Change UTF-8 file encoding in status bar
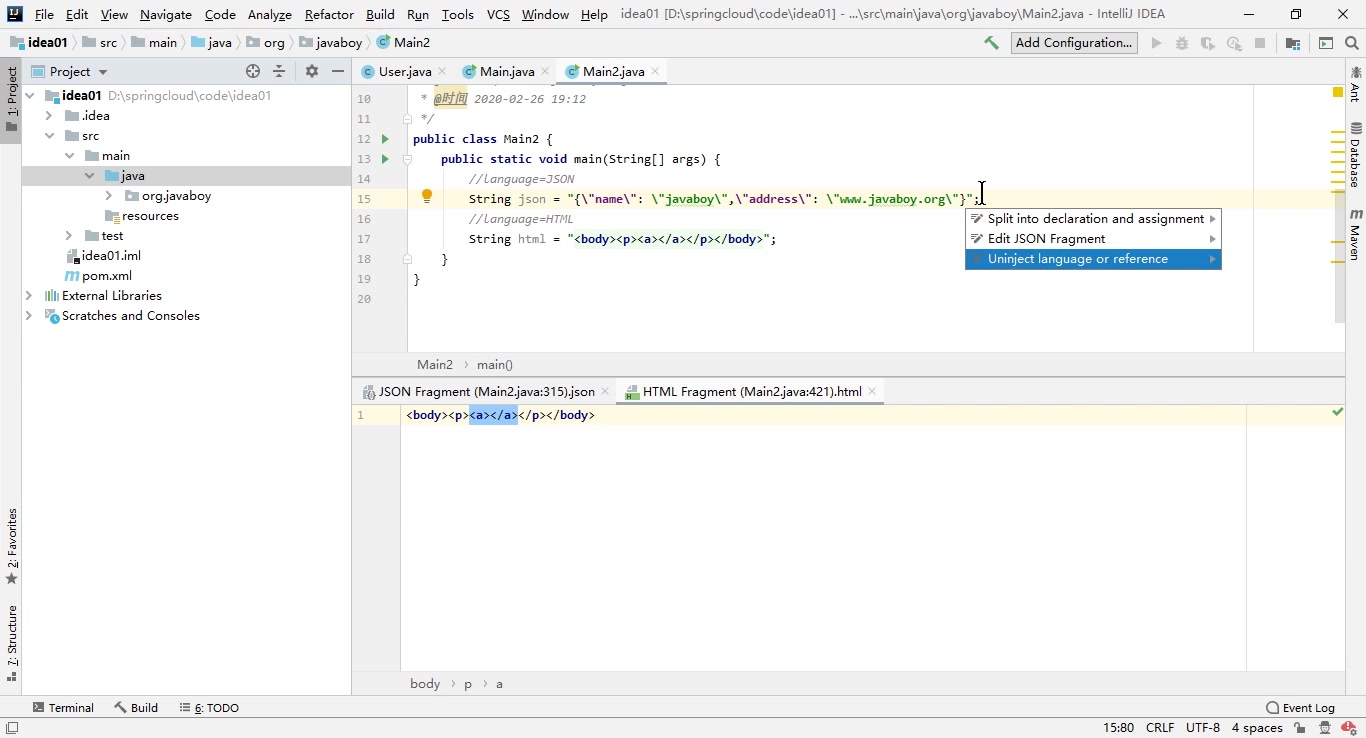Screen dimensions: 1366x738 point(1203,728)
